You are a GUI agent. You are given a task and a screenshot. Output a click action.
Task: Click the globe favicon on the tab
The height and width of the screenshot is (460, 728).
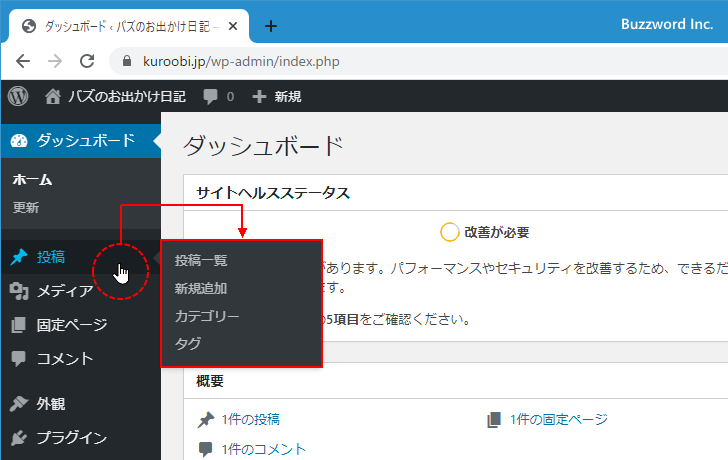[x=29, y=26]
